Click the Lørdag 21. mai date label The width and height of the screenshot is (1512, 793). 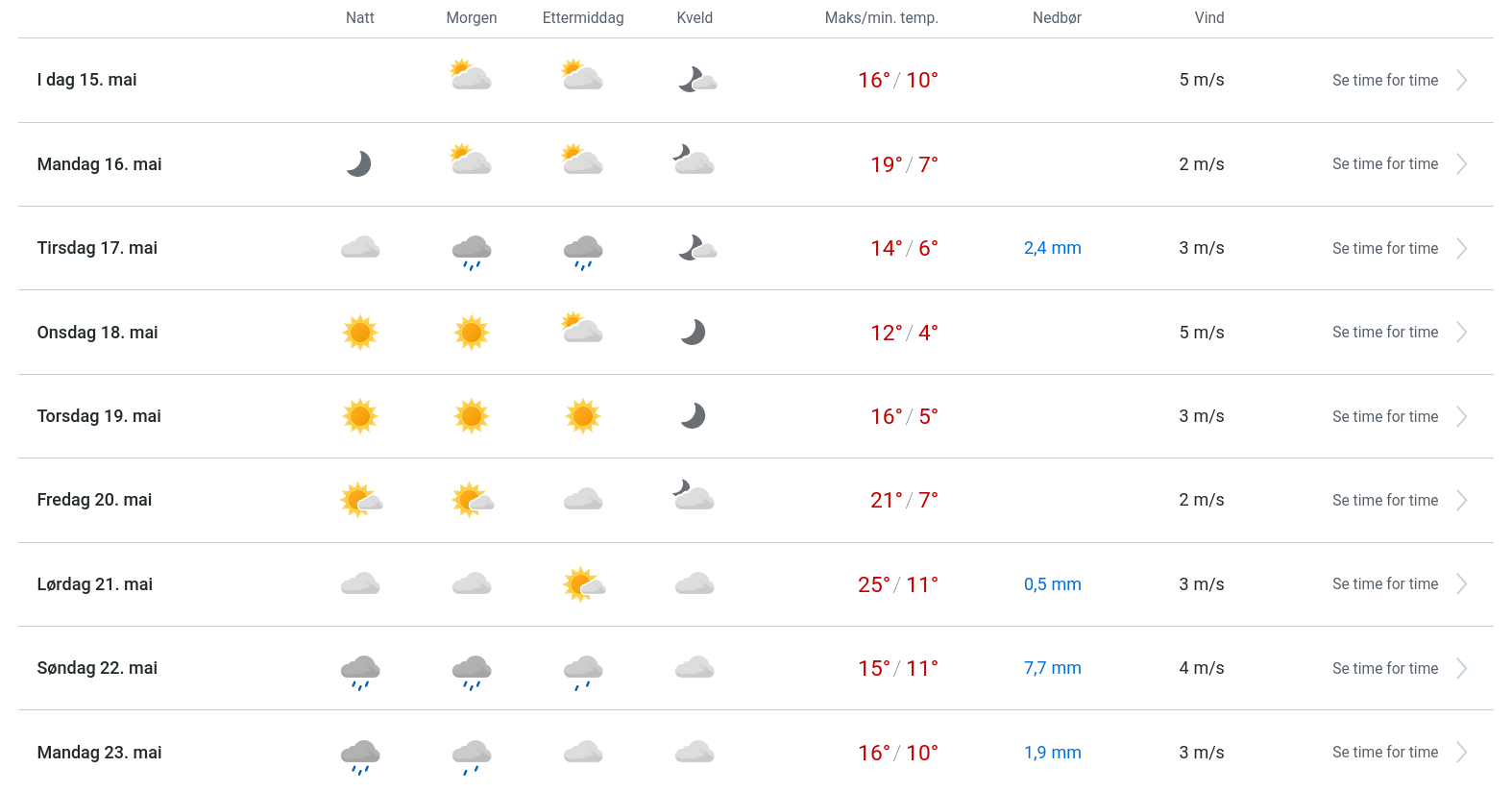click(95, 584)
